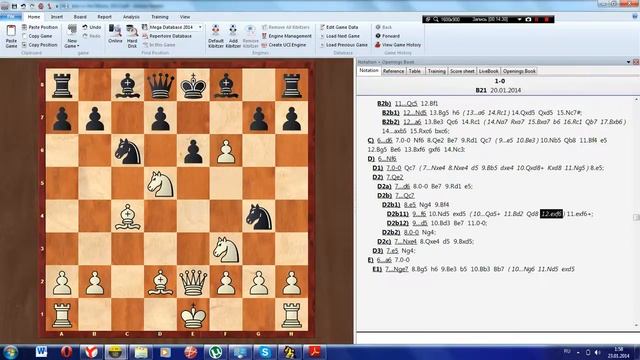640x360 pixels.
Task: Click the notation pane vertical scrollbar
Action: 636,212
